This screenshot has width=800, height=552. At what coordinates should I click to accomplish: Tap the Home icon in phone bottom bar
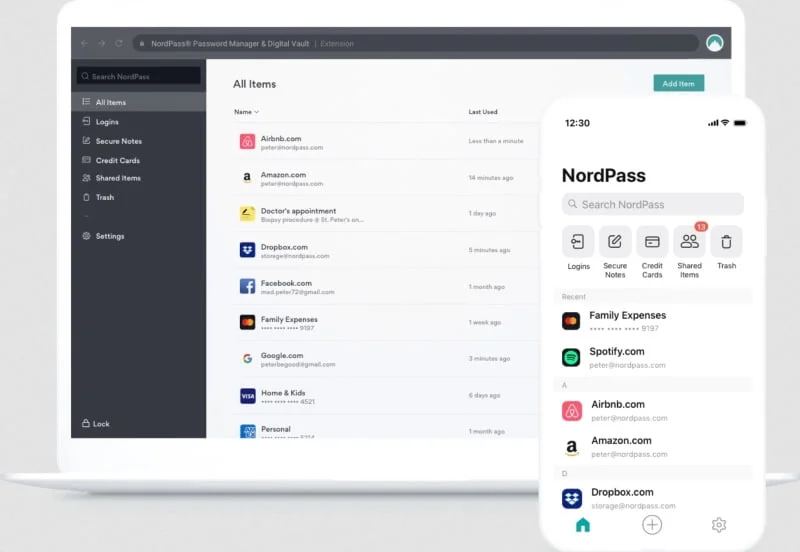click(583, 524)
